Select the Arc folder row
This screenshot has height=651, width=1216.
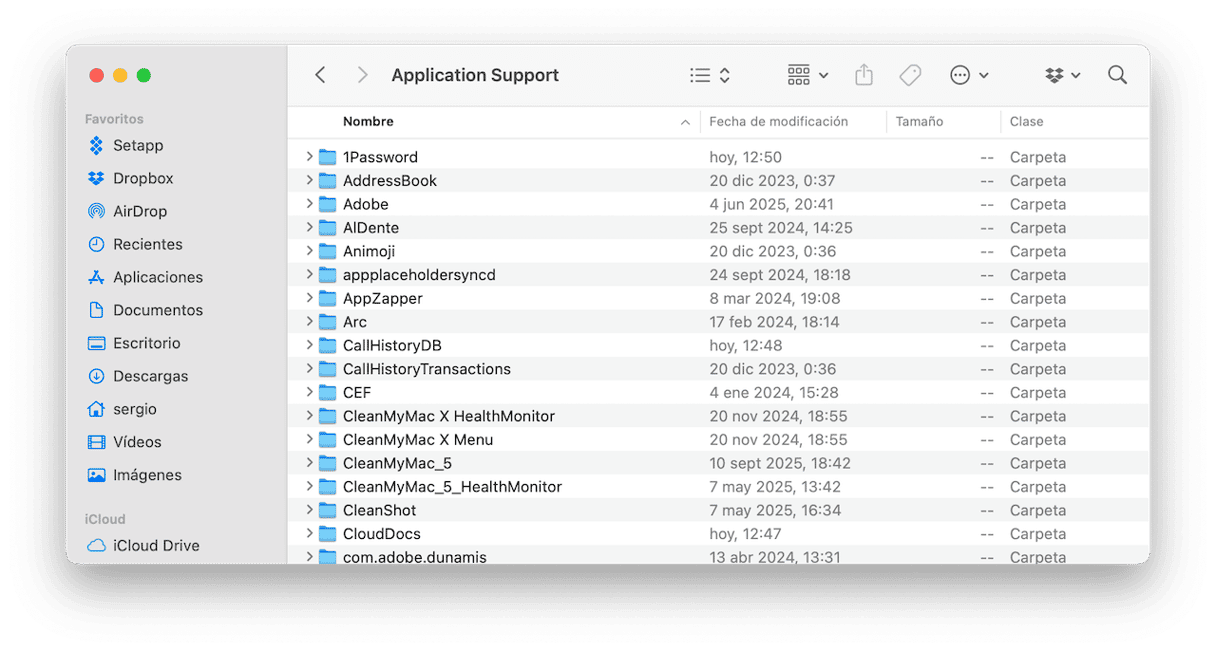coord(355,322)
